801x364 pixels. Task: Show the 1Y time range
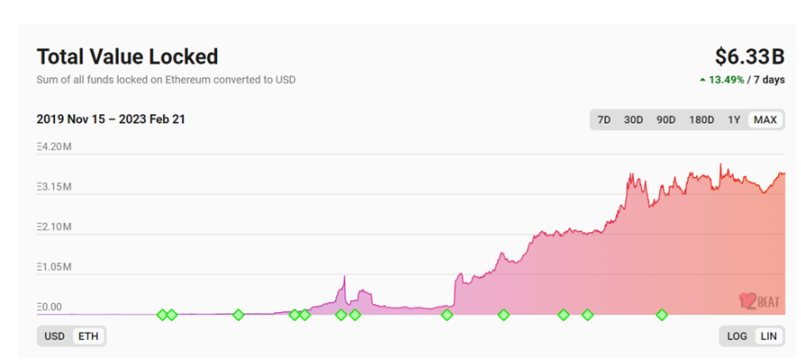734,120
